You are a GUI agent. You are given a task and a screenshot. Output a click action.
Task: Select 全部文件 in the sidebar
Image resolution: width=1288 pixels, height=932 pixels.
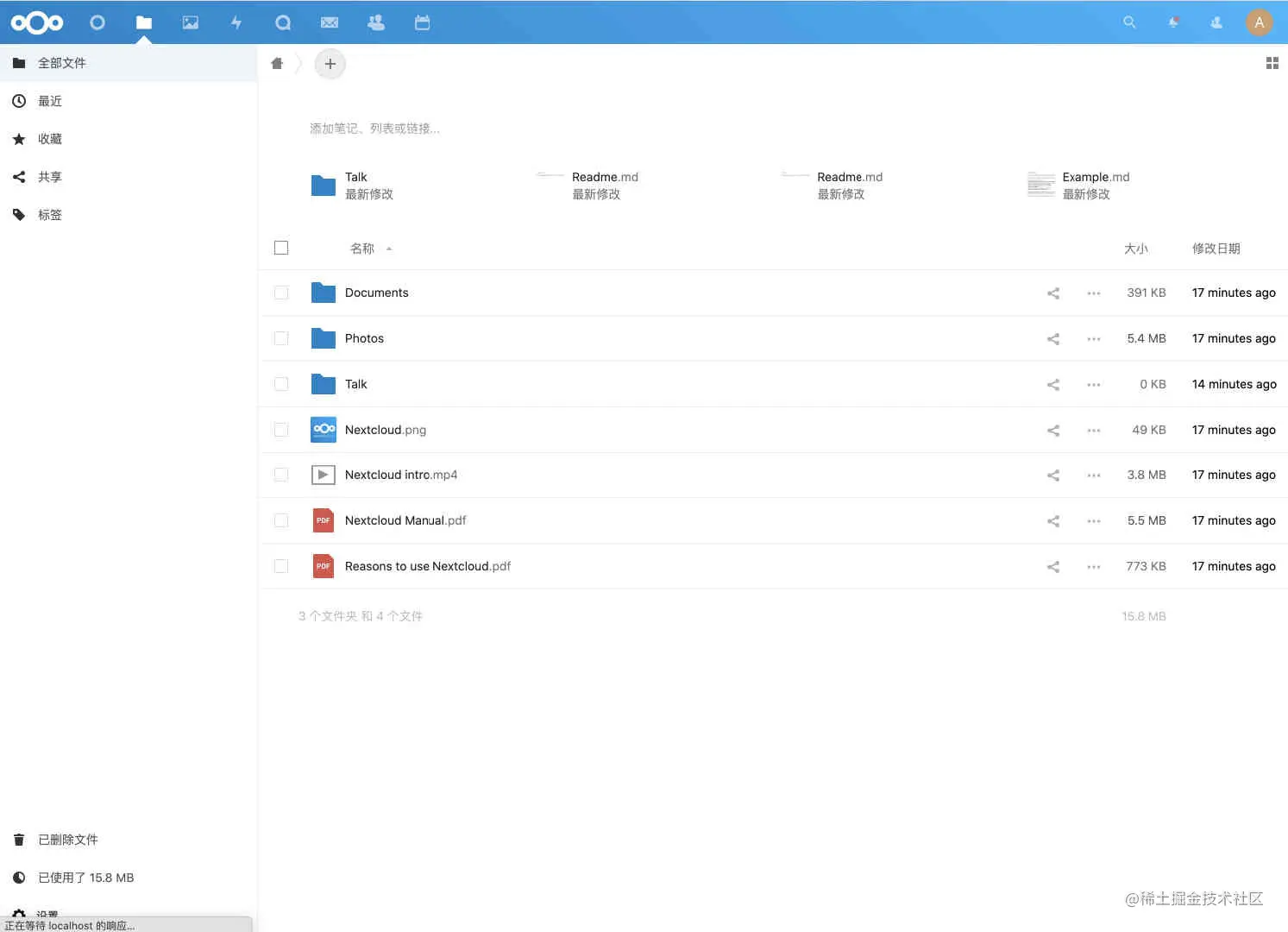[129, 63]
